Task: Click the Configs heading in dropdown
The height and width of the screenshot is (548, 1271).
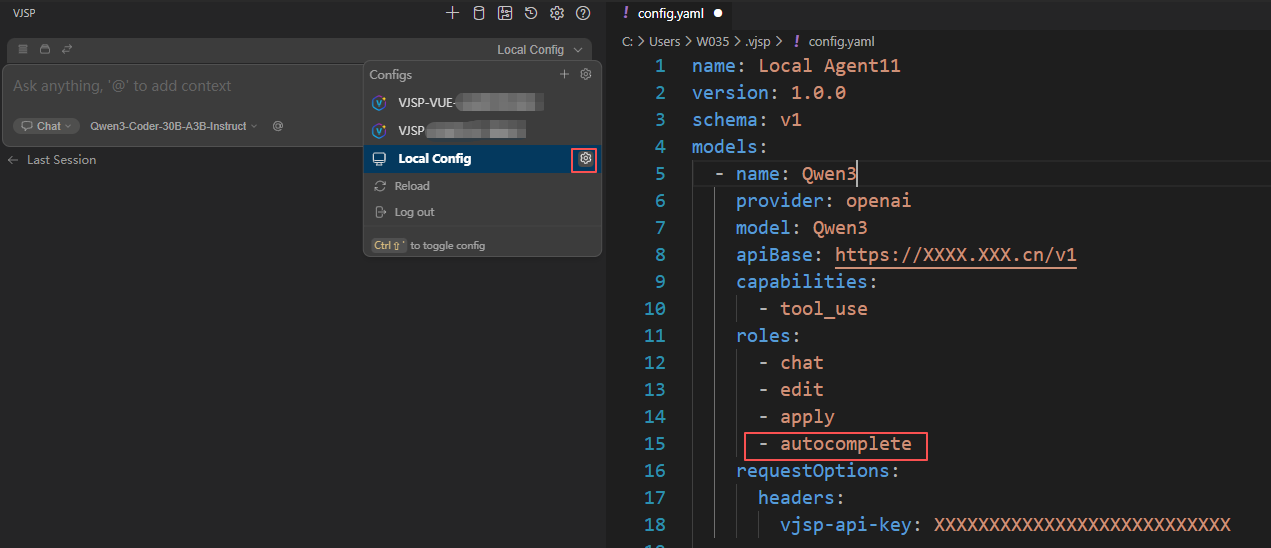Action: (391, 75)
